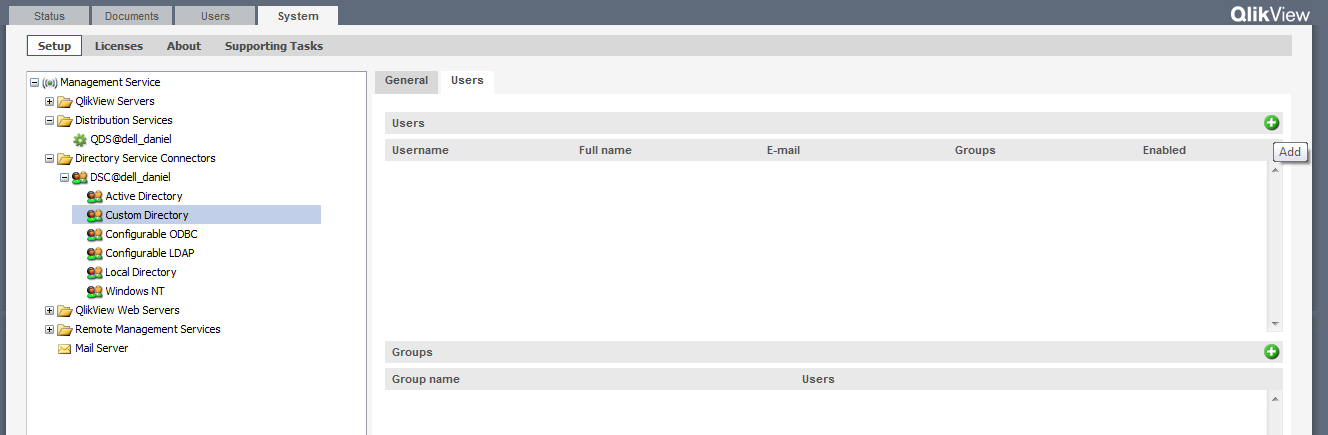Select Mail Server in the tree
Image resolution: width=1328 pixels, height=435 pixels.
click(x=102, y=348)
